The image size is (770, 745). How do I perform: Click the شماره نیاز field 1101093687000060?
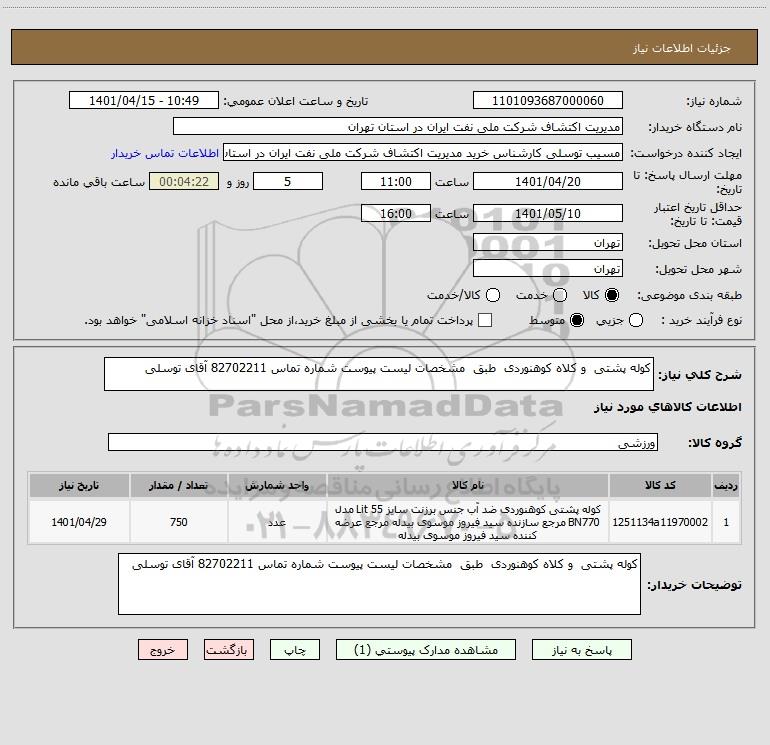pos(548,100)
